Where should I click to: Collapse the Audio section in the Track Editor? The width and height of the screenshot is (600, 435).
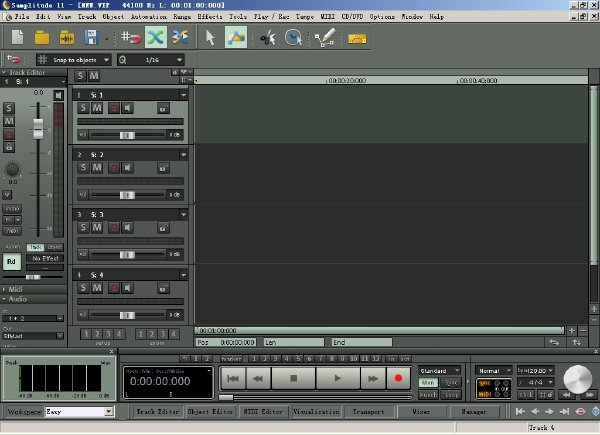point(4,299)
